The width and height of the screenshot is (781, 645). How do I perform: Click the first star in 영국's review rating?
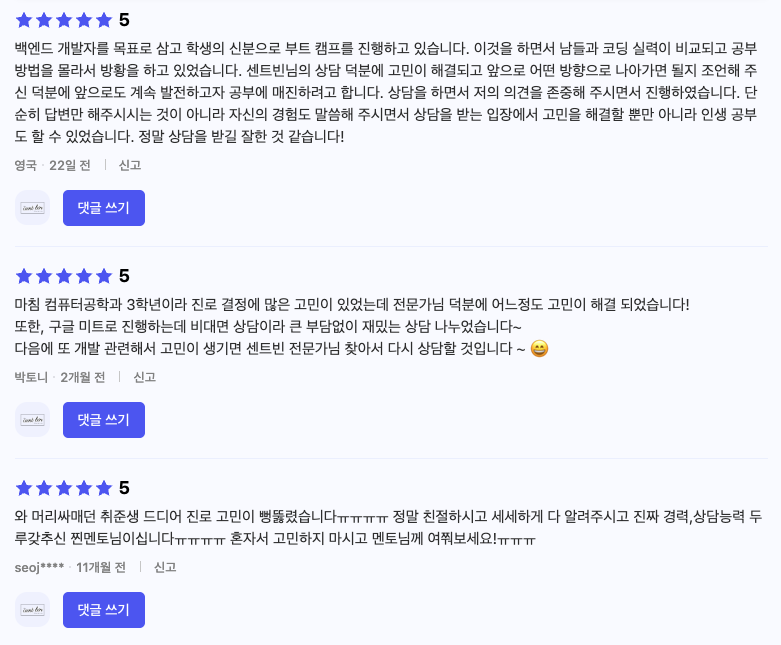point(24,20)
